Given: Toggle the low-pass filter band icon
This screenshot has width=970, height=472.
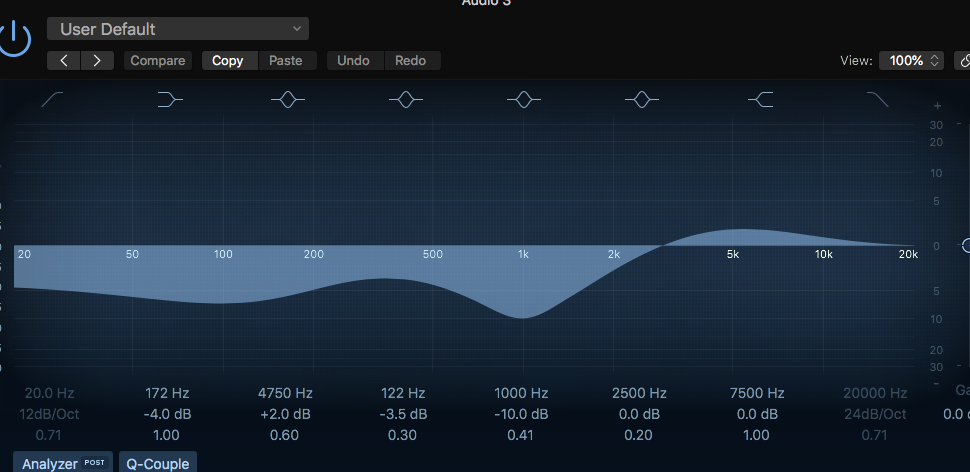Looking at the screenshot, I should [877, 99].
